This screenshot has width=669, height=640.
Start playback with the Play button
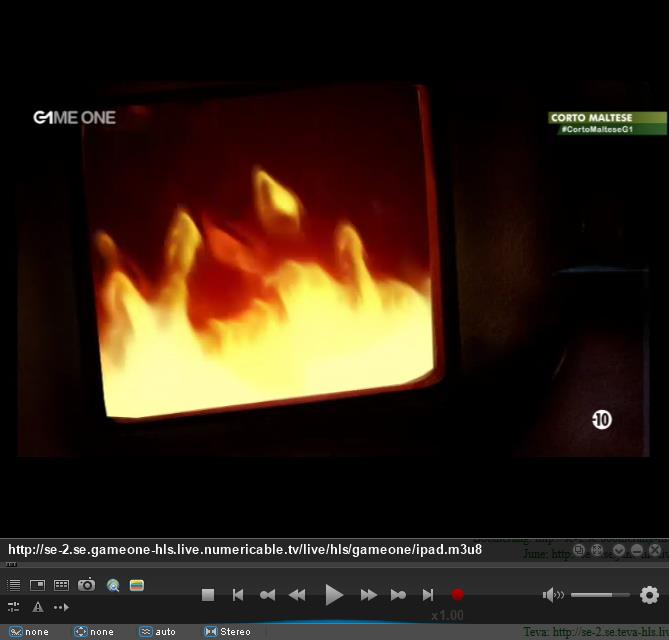point(334,595)
